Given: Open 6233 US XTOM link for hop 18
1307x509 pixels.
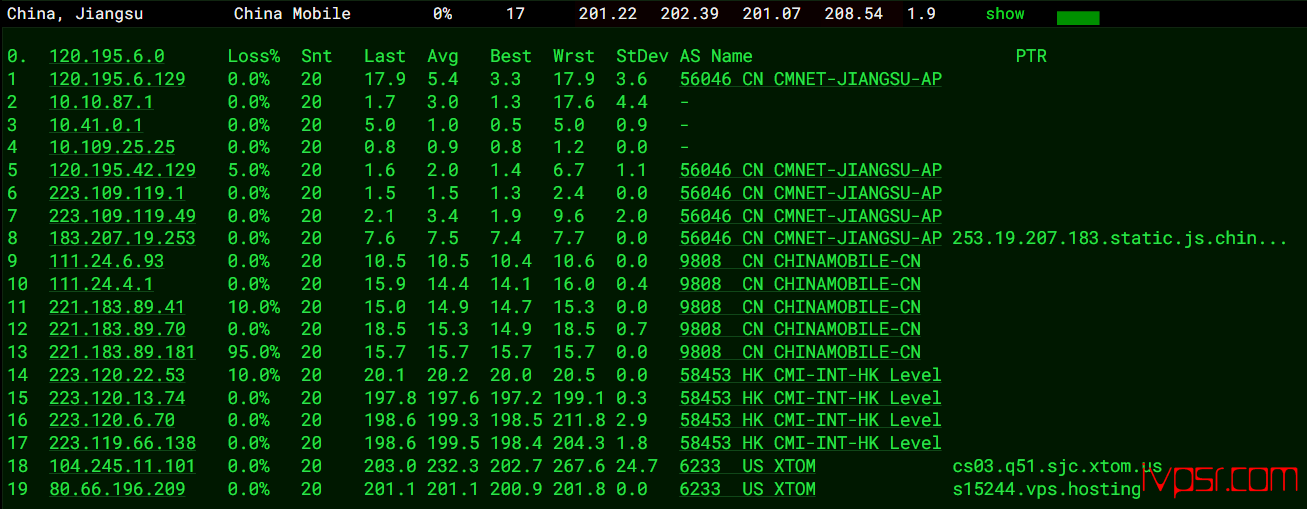Looking at the screenshot, I should coord(747,466).
